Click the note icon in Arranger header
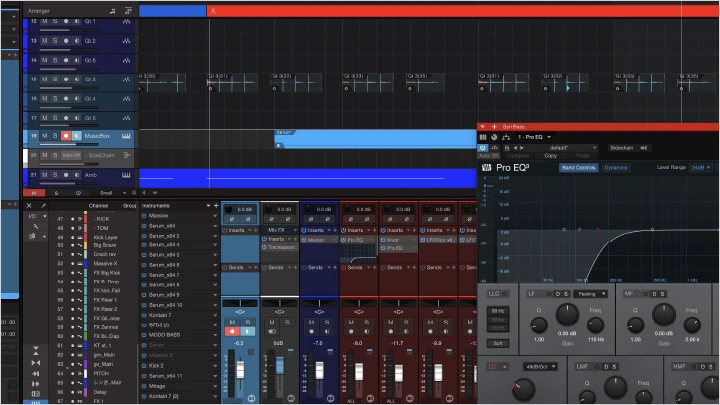Image resolution: width=720 pixels, height=405 pixels. pos(112,11)
